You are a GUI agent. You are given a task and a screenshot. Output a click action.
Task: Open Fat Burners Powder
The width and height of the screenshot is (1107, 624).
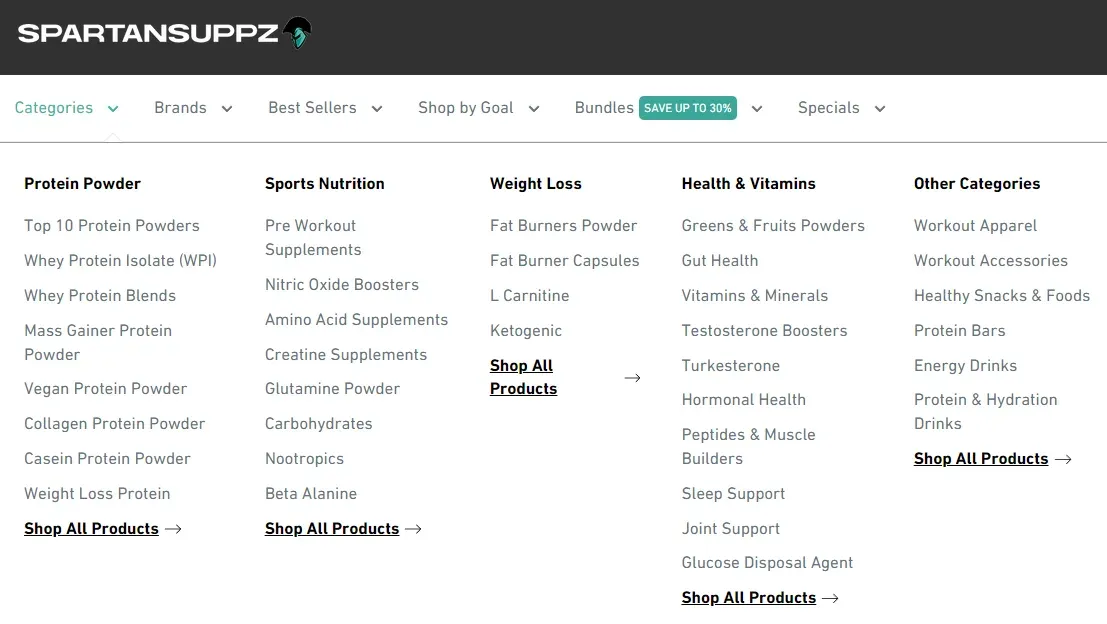pos(563,225)
